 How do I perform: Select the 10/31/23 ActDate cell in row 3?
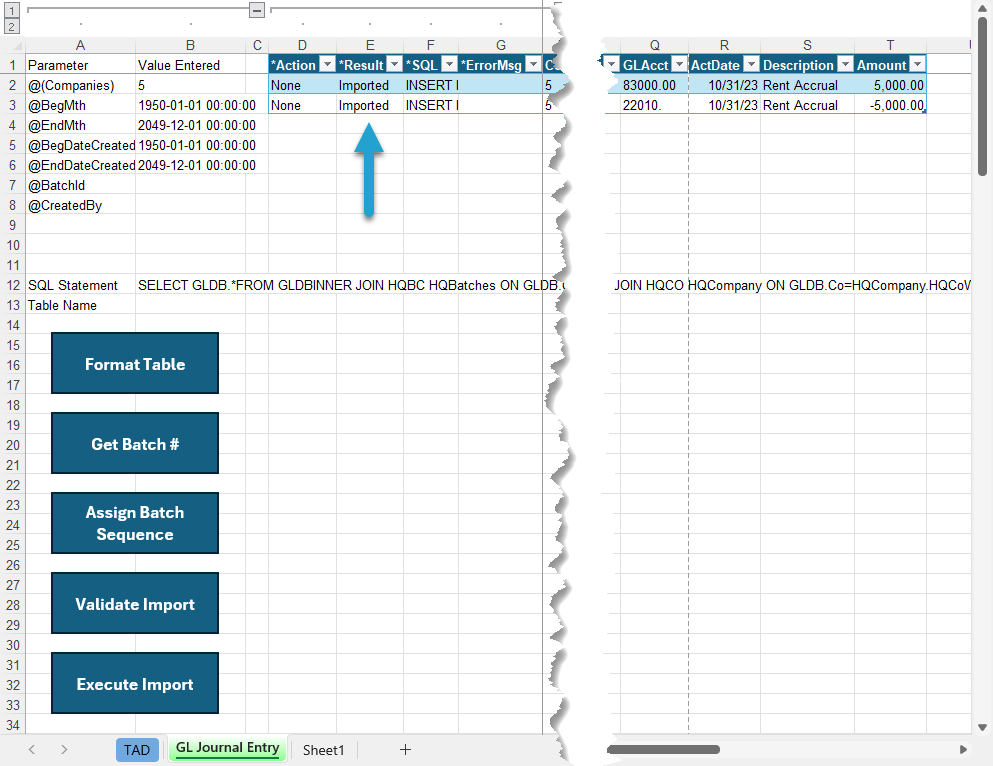click(724, 105)
